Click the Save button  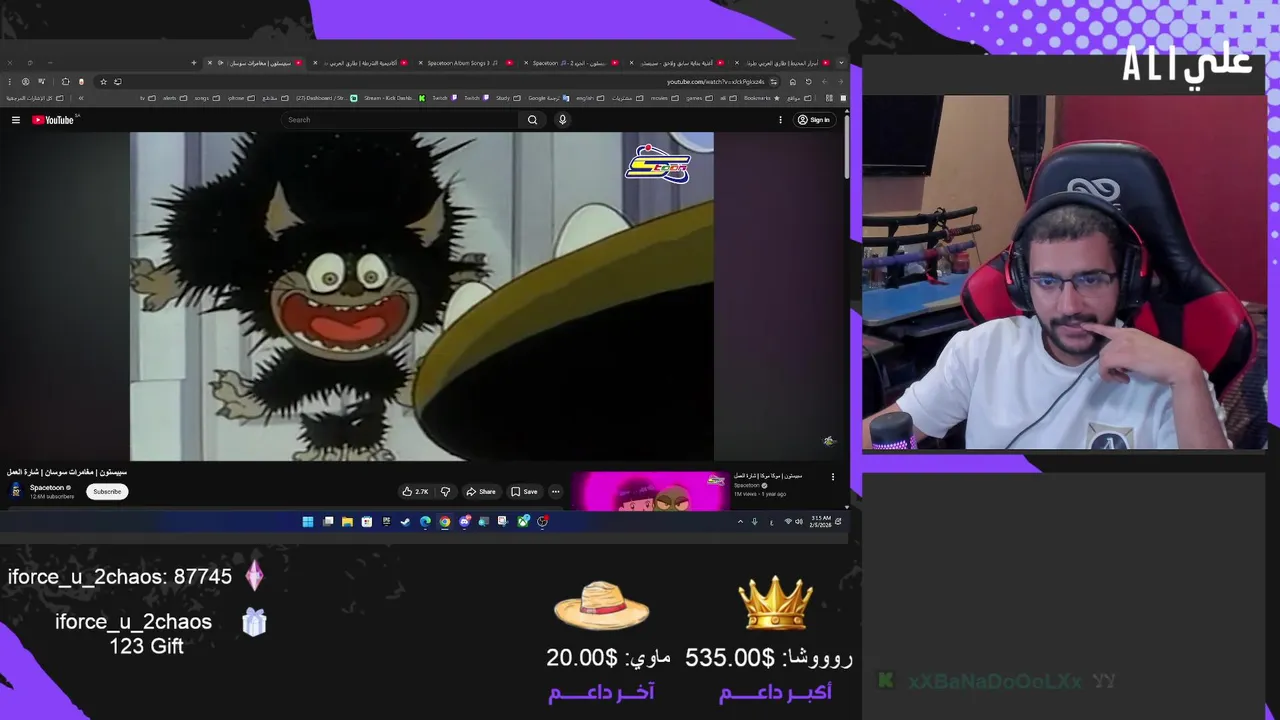pos(524,491)
